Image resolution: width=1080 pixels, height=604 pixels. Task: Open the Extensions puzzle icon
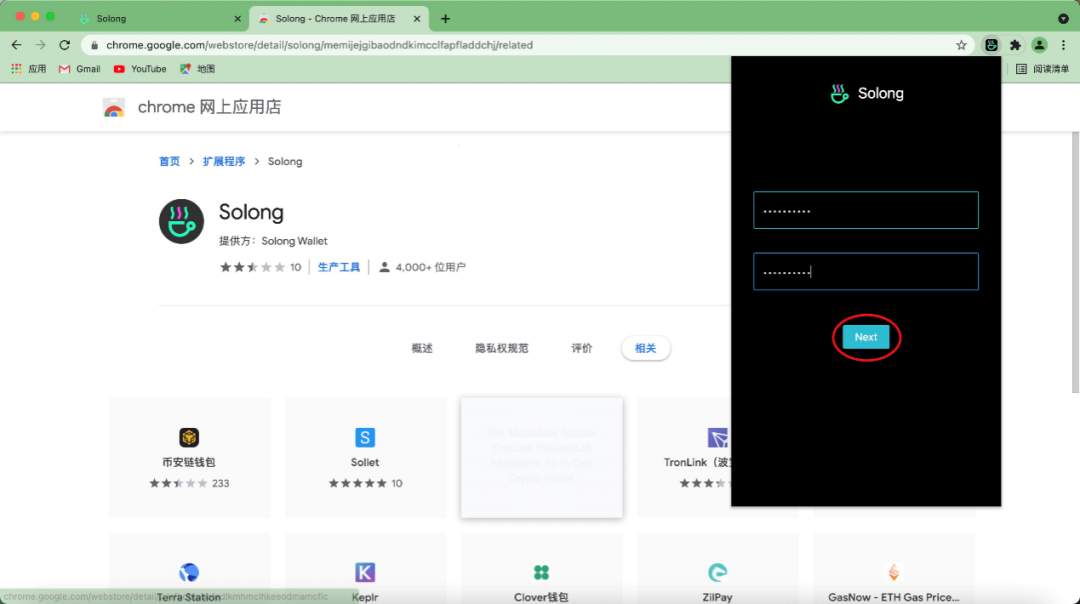[x=1015, y=45]
